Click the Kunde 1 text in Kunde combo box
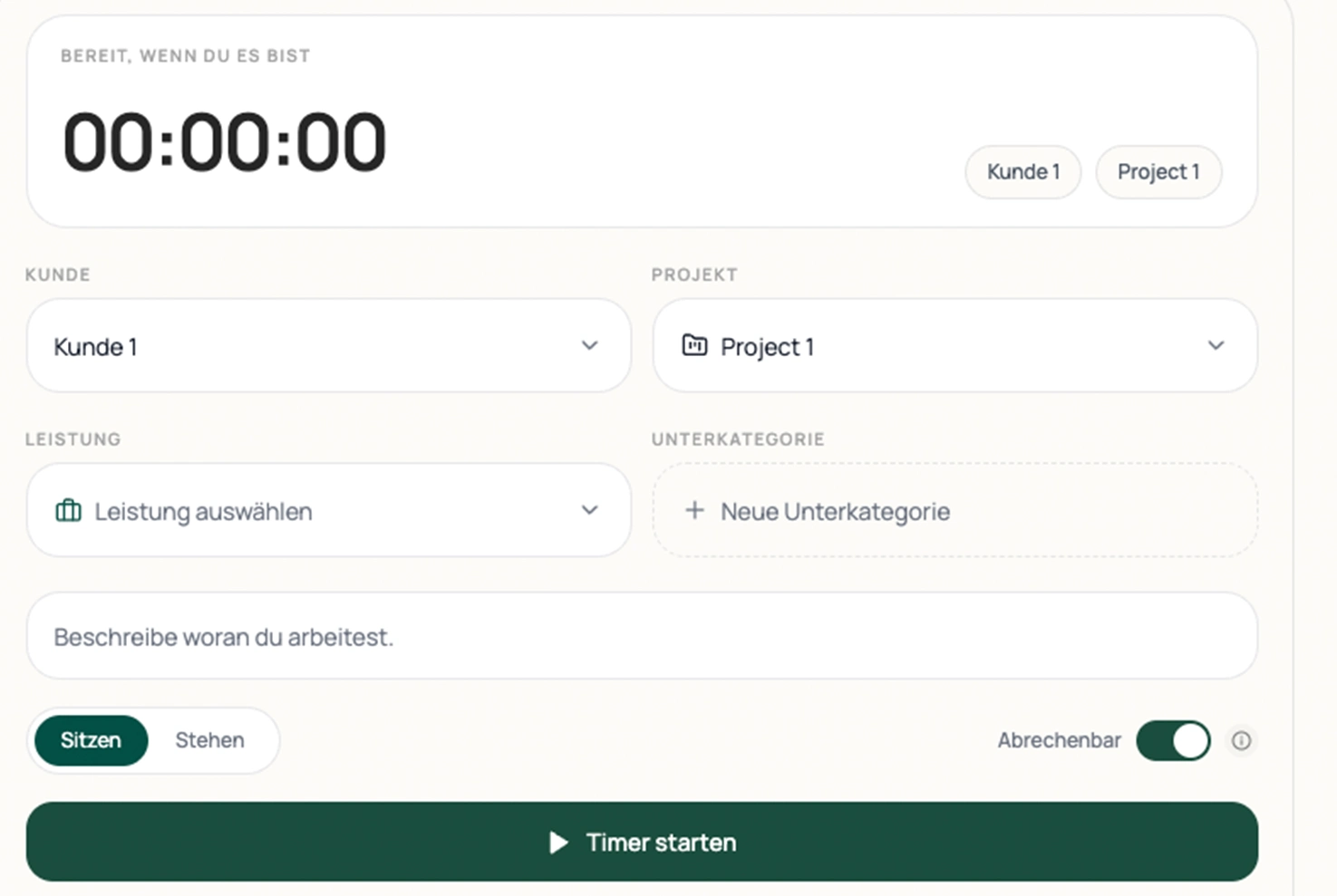1337x896 pixels. click(95, 347)
